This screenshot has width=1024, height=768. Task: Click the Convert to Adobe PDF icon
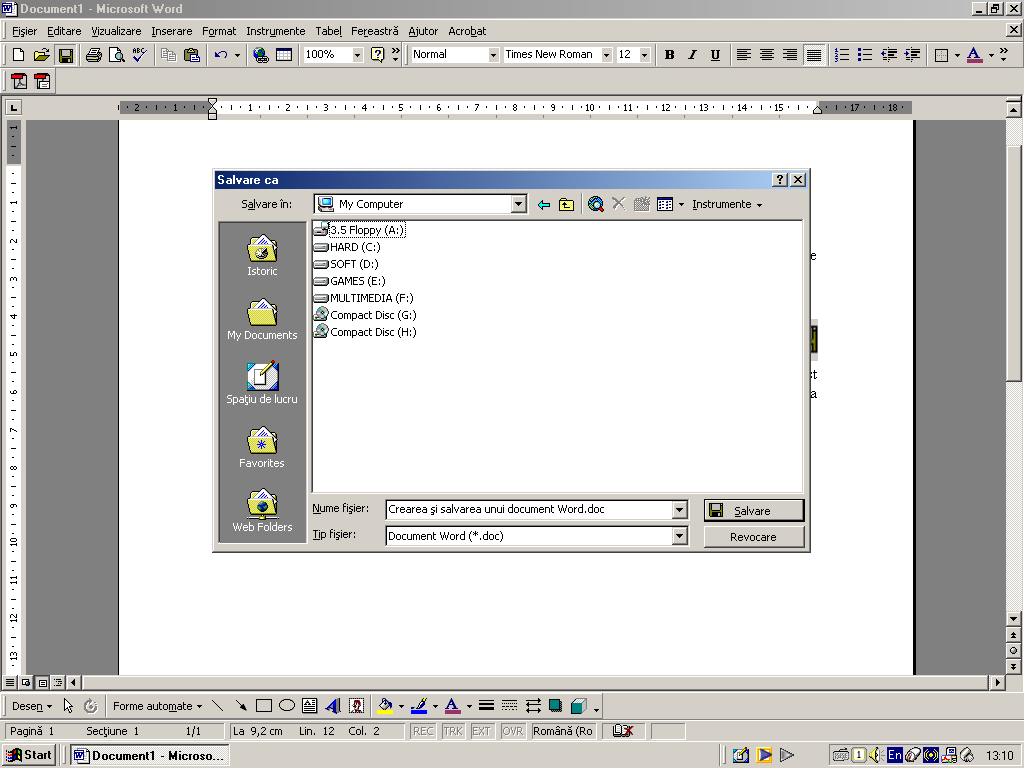click(x=20, y=81)
